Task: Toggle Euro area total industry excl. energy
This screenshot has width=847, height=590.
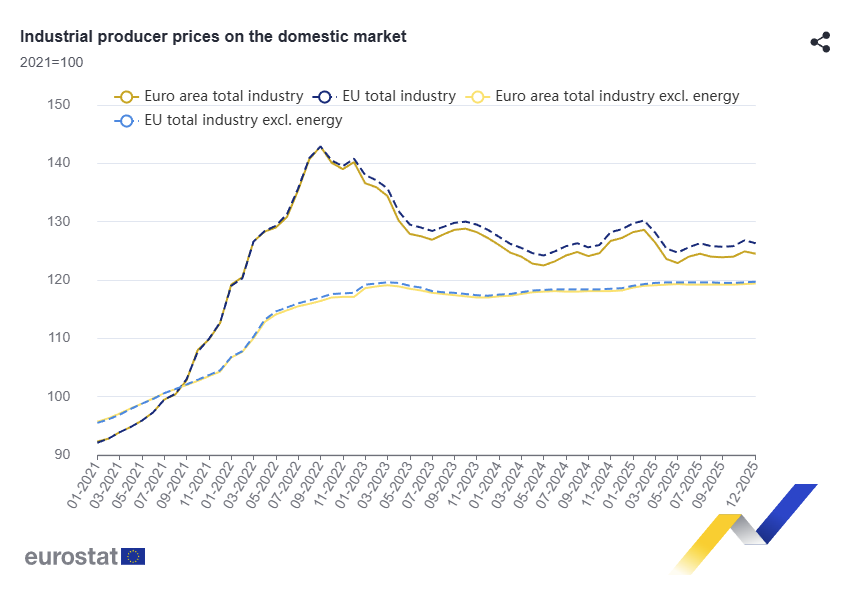Action: (x=617, y=96)
